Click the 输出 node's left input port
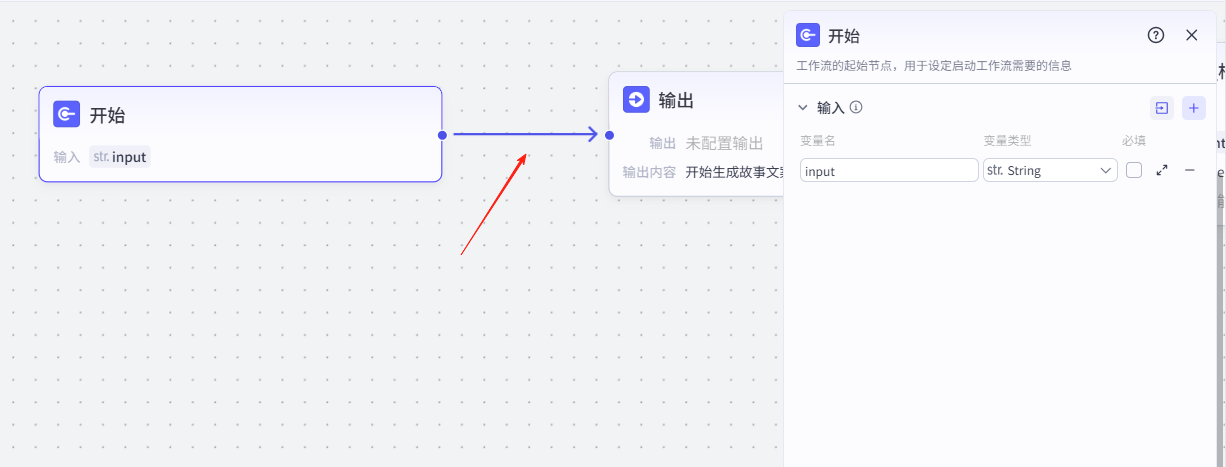The width and height of the screenshot is (1226, 467). (x=609, y=134)
